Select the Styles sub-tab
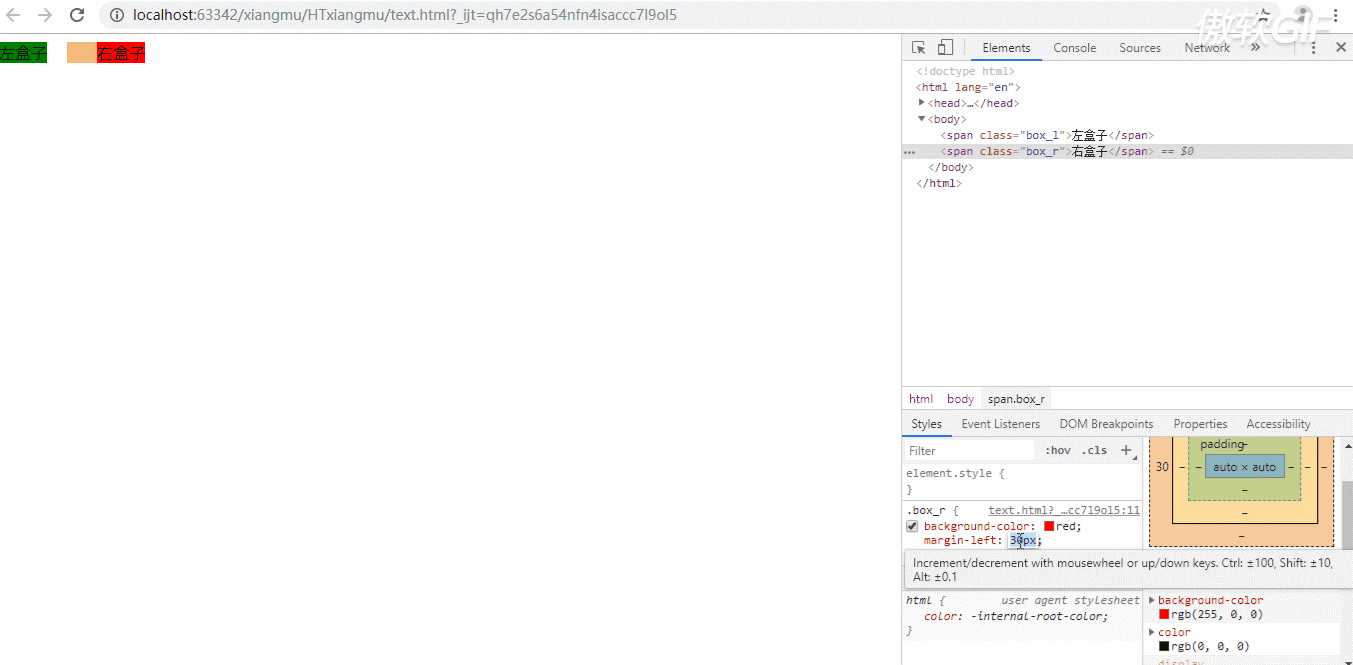Screen dimensions: 1353x665 pyautogui.click(x=926, y=424)
